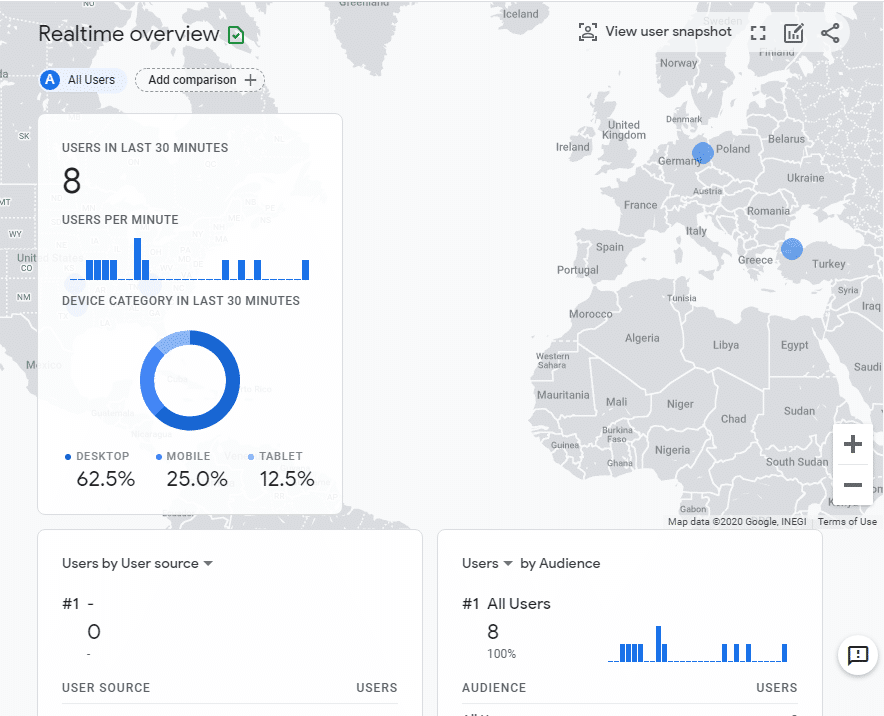Open the View user snapshot tool
The height and width of the screenshot is (716, 884).
click(655, 32)
